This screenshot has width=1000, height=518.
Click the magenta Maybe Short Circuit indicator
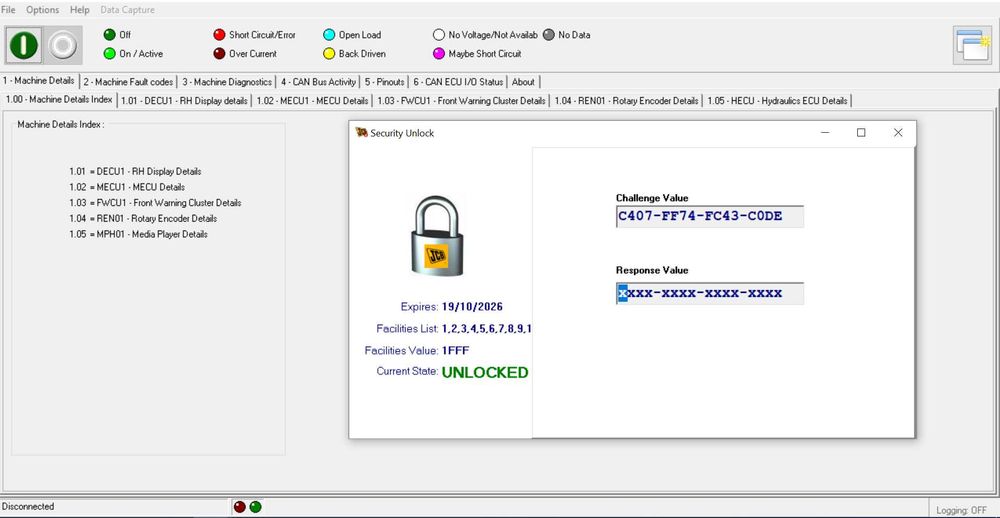439,54
